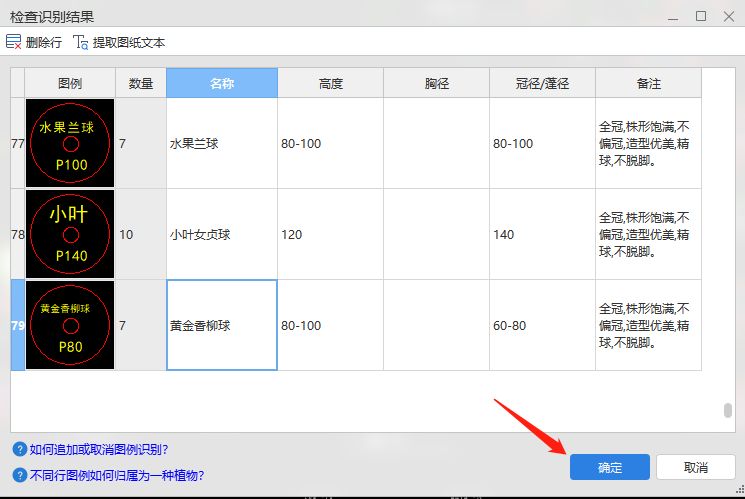Click quantity cell 10 in row 78

141,234
